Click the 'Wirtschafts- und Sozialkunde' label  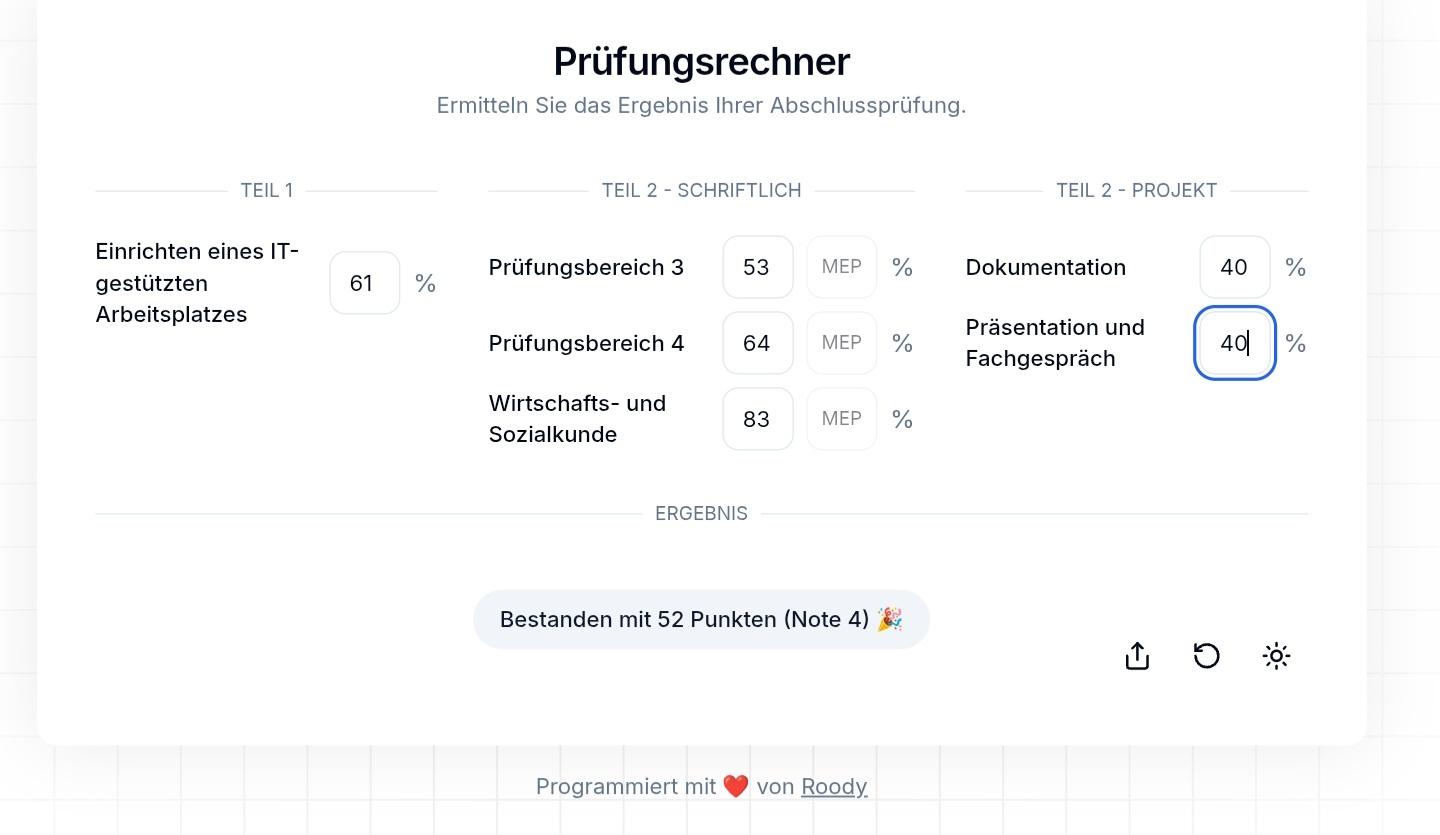[577, 419]
